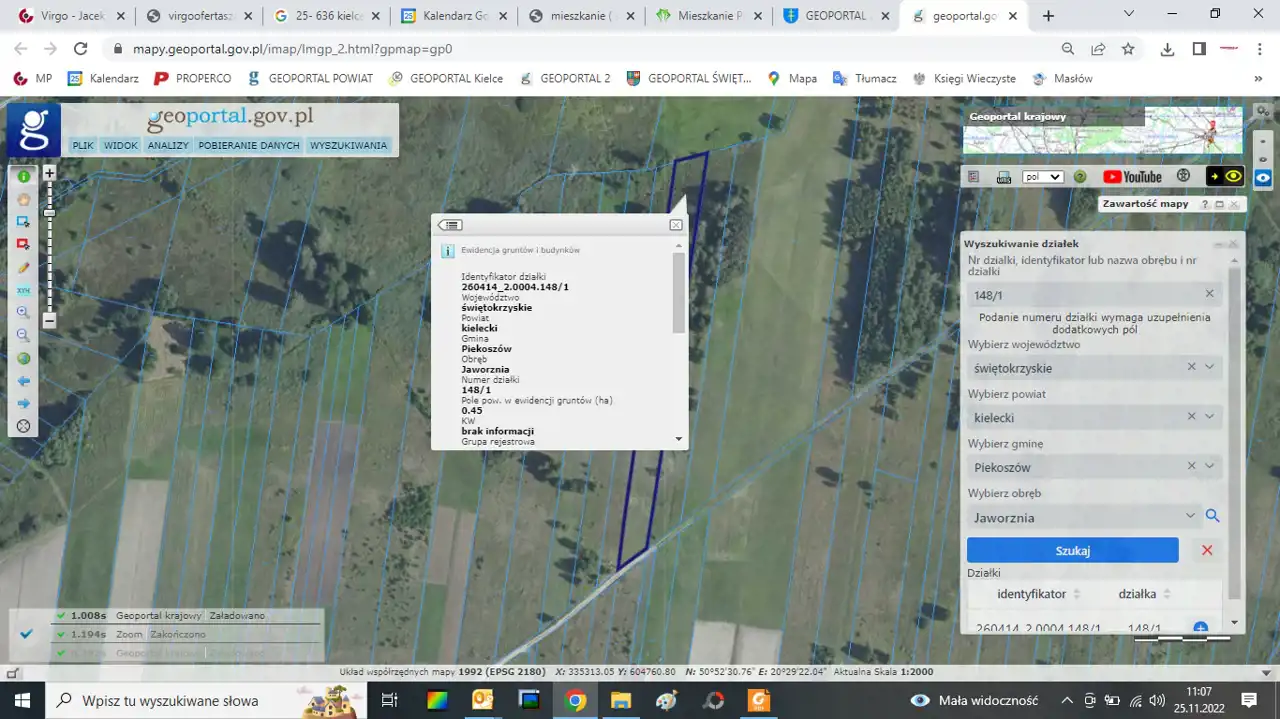Open the 'pol' language dropdown
The width and height of the screenshot is (1280, 719).
[1042, 177]
